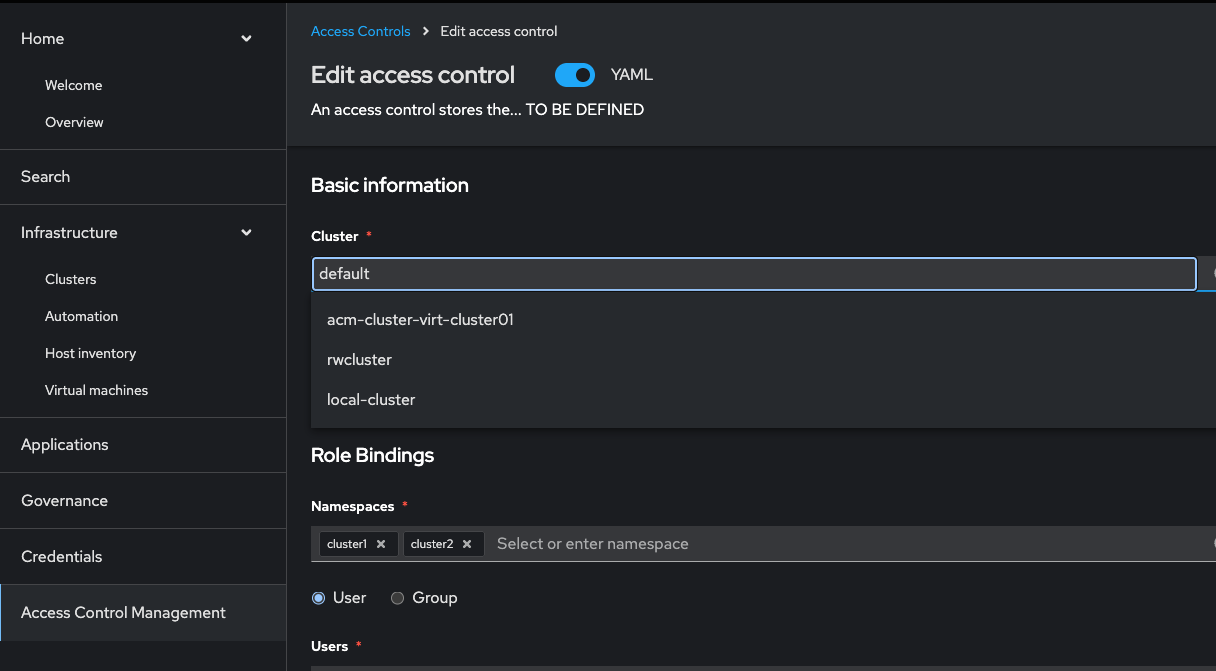Image resolution: width=1216 pixels, height=671 pixels.
Task: Collapse the Infrastructure navigation section
Action: (x=246, y=233)
